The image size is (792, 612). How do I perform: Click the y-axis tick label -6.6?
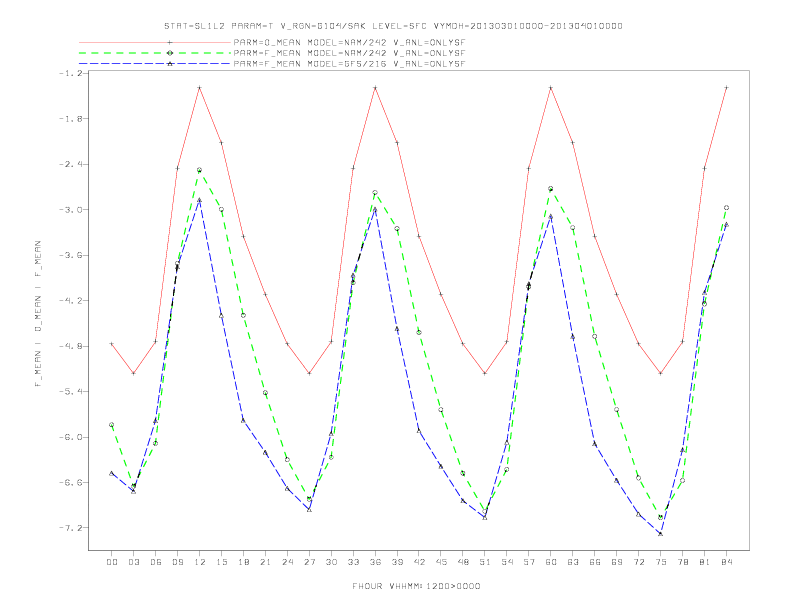click(x=71, y=482)
